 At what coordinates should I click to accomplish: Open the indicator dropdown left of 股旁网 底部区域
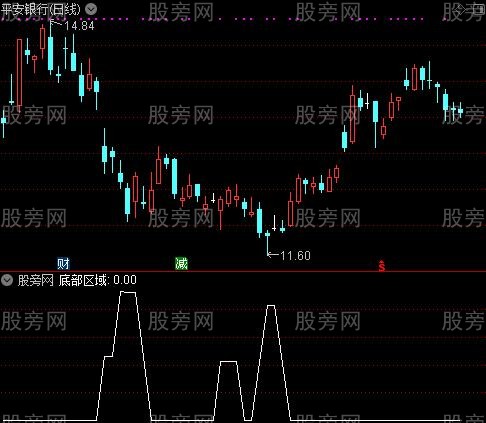(x=7, y=280)
